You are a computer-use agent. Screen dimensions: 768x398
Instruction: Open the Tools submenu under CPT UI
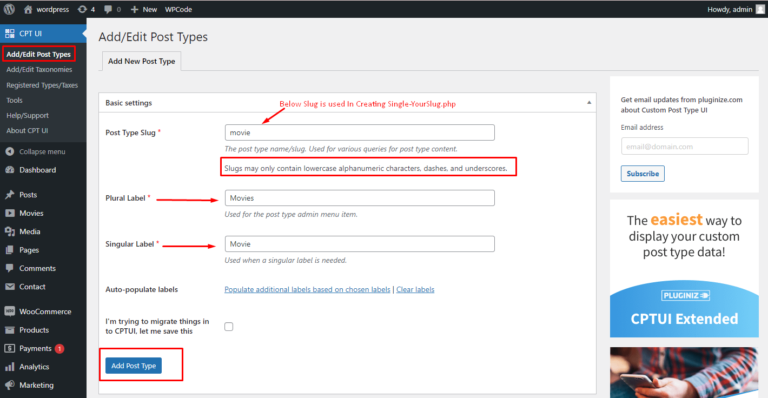point(14,100)
